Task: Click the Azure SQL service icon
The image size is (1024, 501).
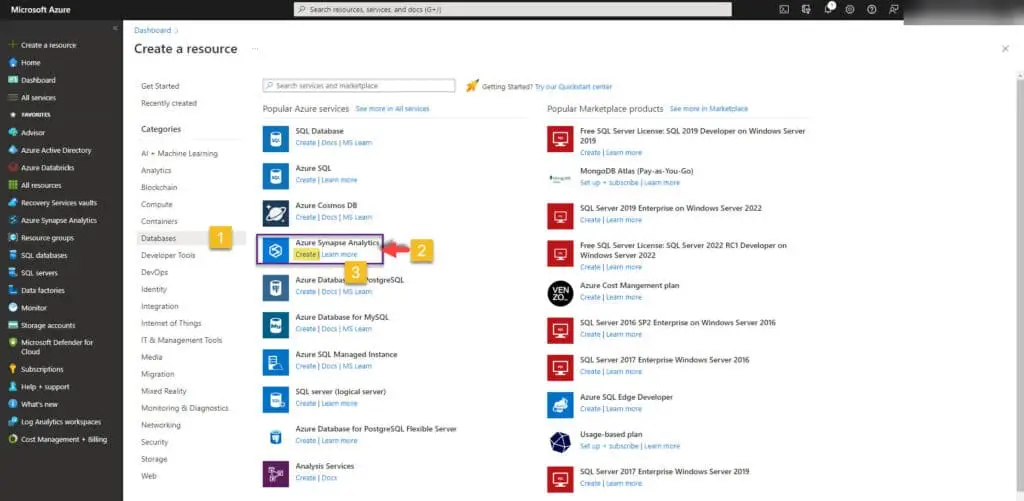Action: [x=276, y=176]
